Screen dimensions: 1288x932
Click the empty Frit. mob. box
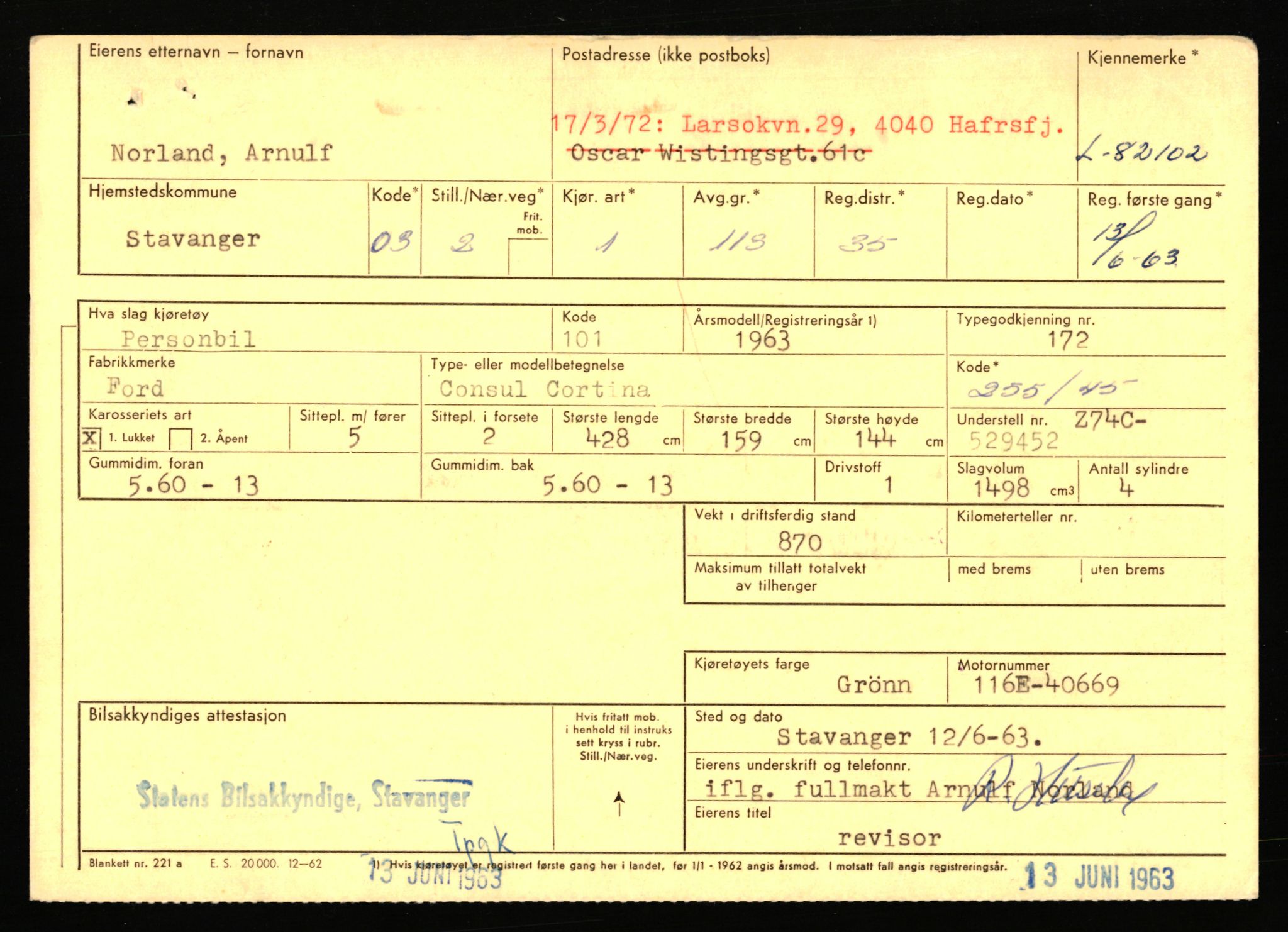(530, 257)
